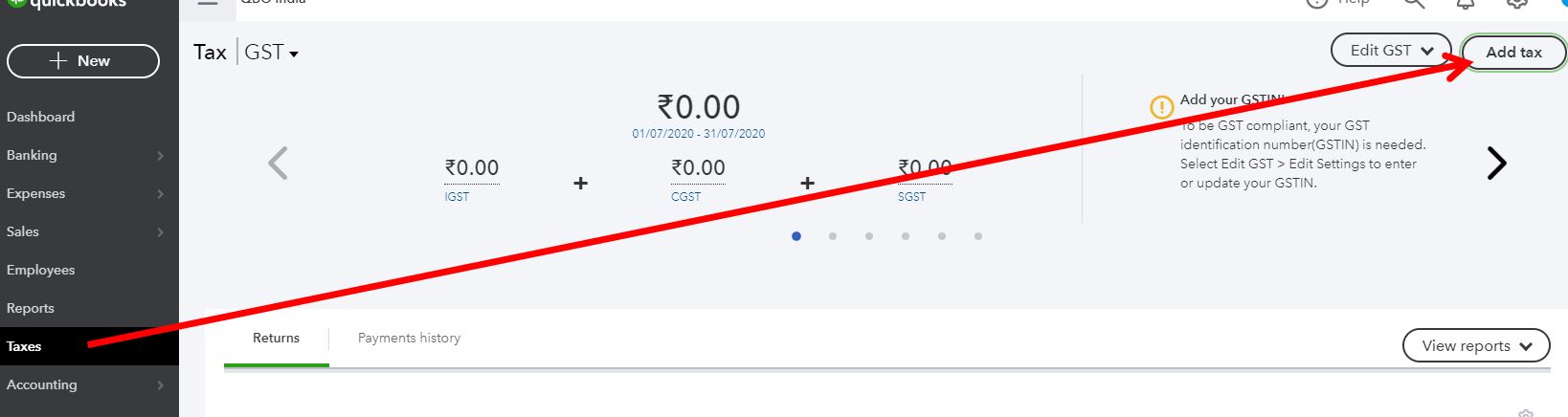Viewport: 1568px width, 417px height.
Task: Click the Add tax button
Action: [1513, 53]
